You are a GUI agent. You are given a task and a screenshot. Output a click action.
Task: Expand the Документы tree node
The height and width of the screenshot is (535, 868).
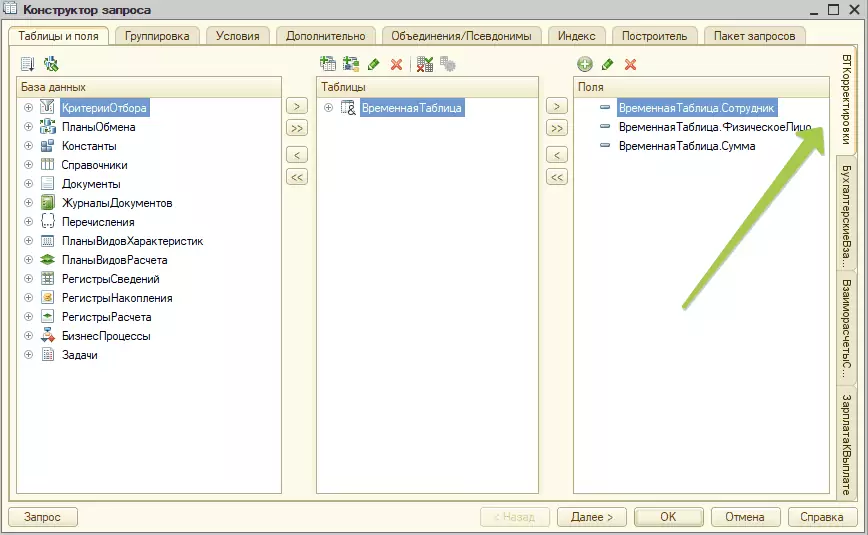pos(28,184)
